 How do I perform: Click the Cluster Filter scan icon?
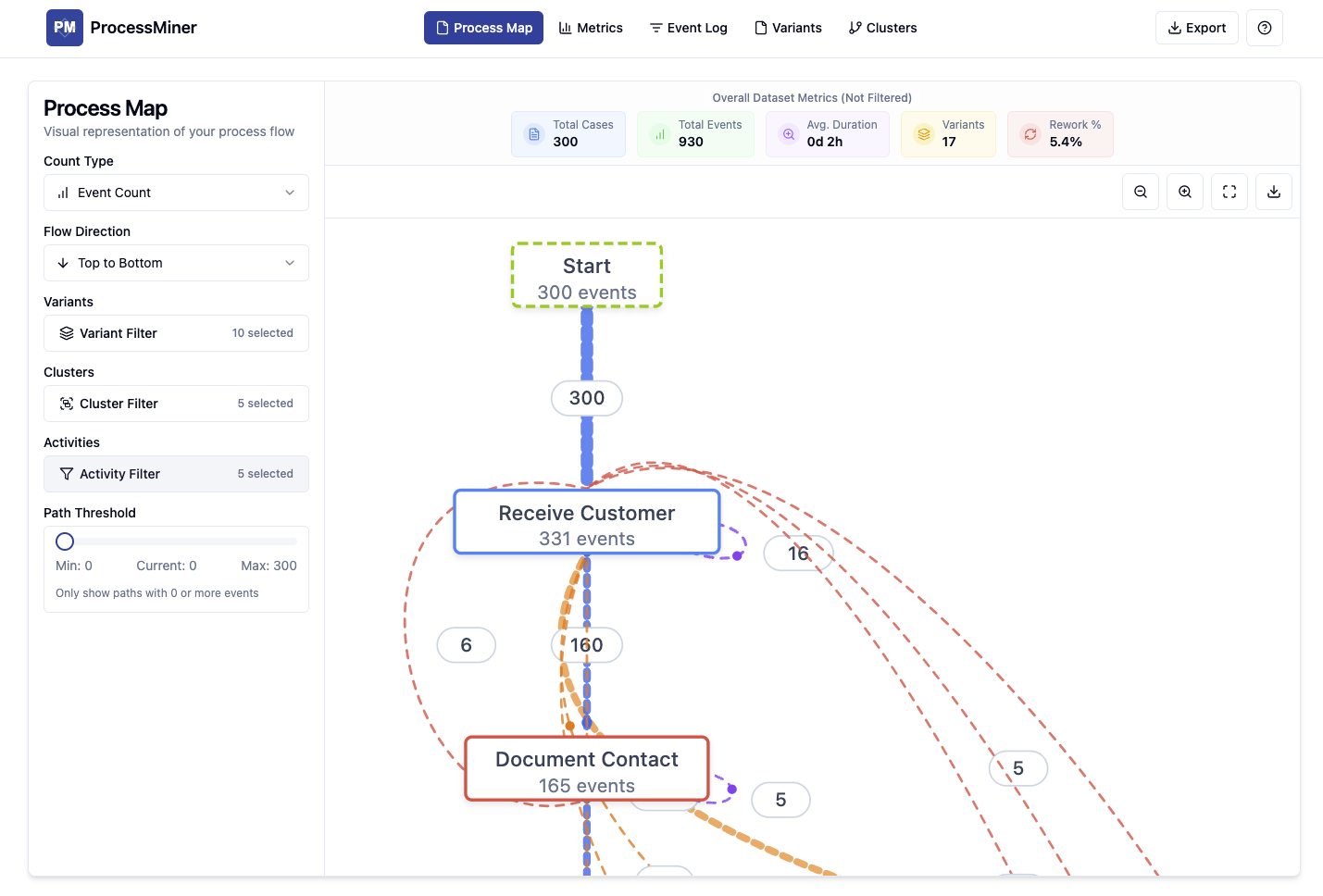click(x=67, y=404)
